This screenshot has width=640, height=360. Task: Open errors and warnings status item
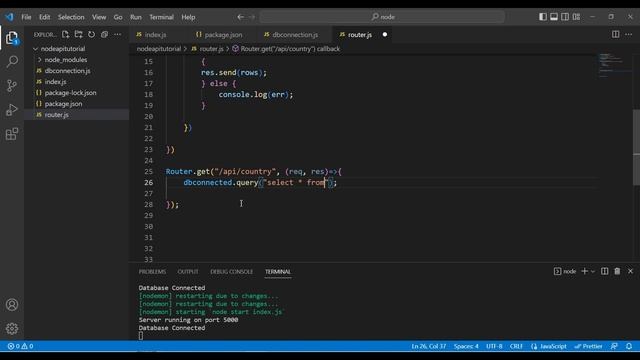(x=20, y=346)
